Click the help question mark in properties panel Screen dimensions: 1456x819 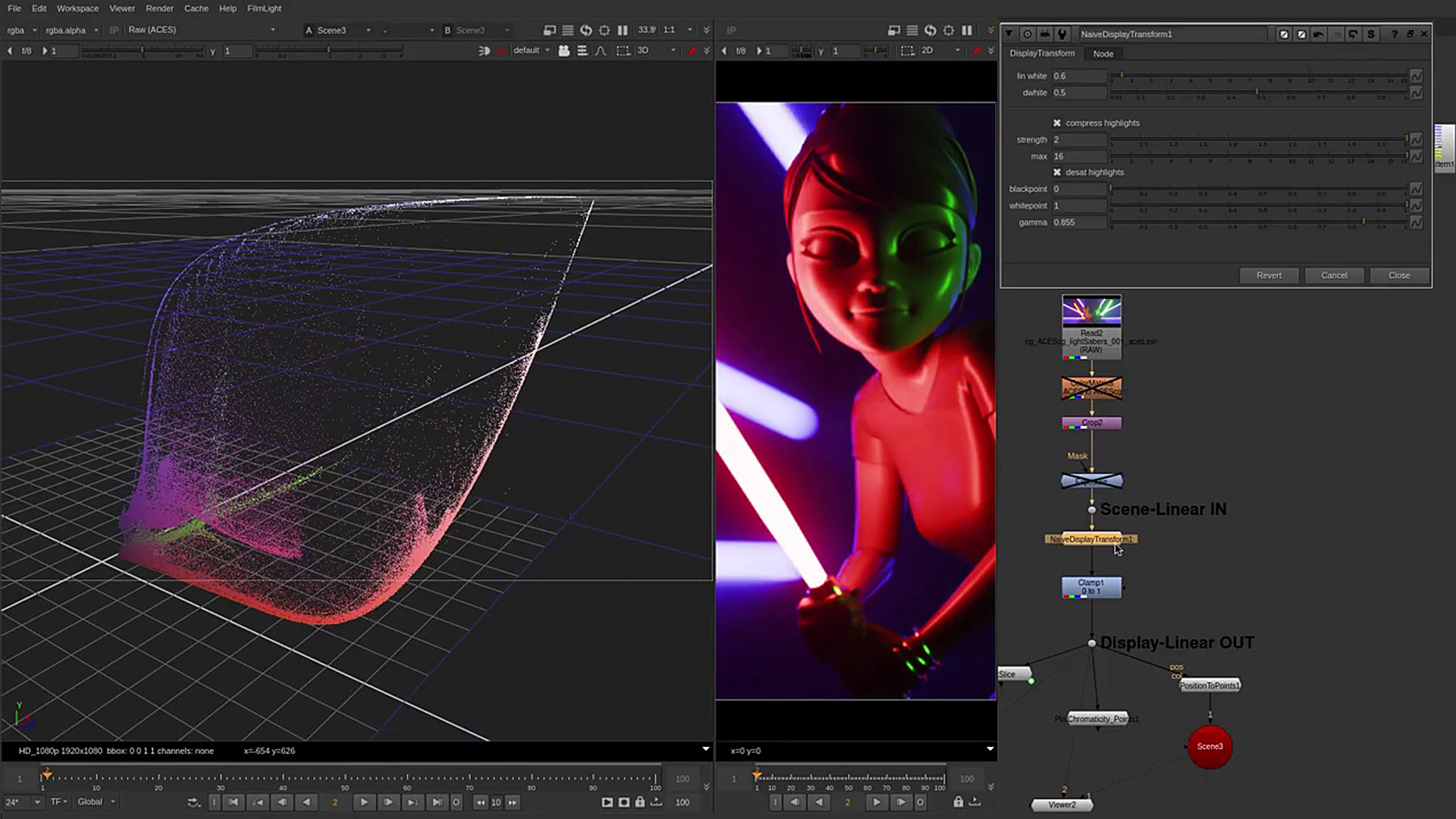click(x=1395, y=34)
